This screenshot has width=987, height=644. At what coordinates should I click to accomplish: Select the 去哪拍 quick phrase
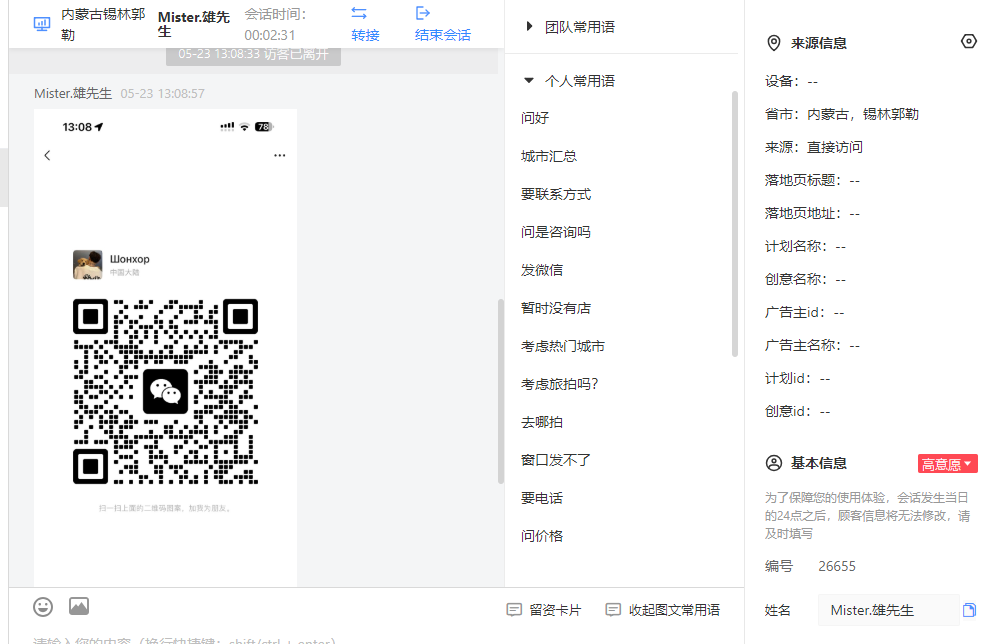coord(542,422)
